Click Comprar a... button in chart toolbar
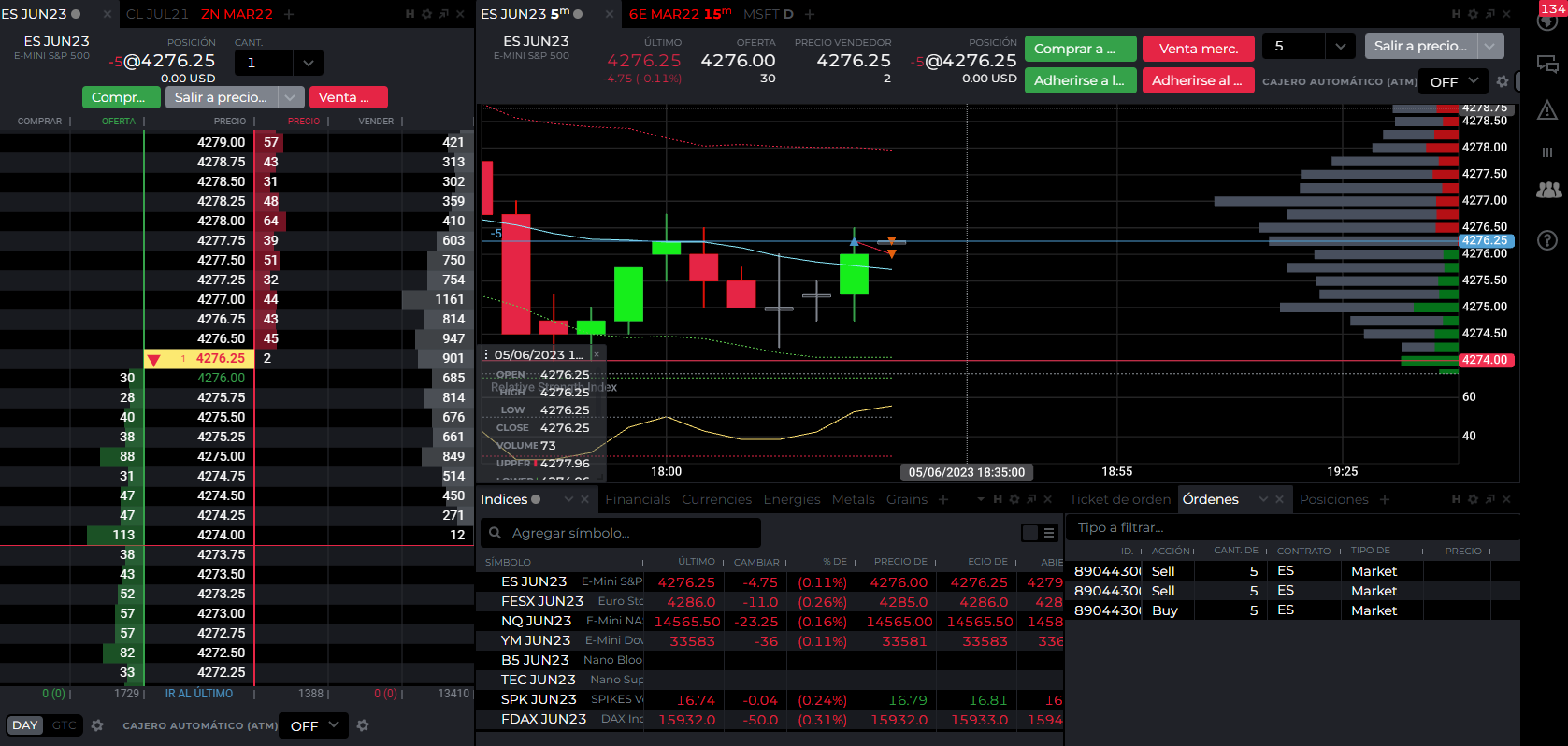The image size is (1568, 746). pos(1081,48)
